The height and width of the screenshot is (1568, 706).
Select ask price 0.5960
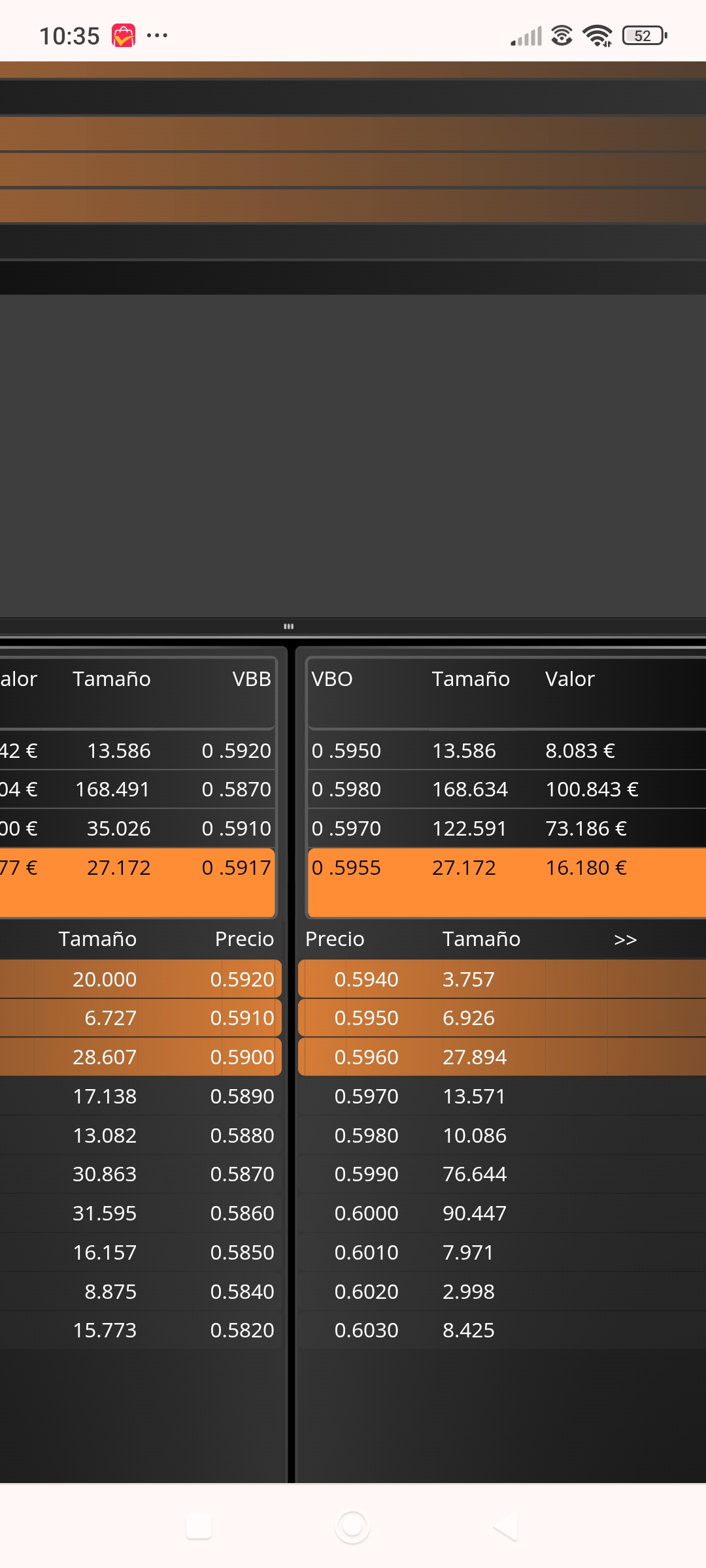(x=366, y=1057)
